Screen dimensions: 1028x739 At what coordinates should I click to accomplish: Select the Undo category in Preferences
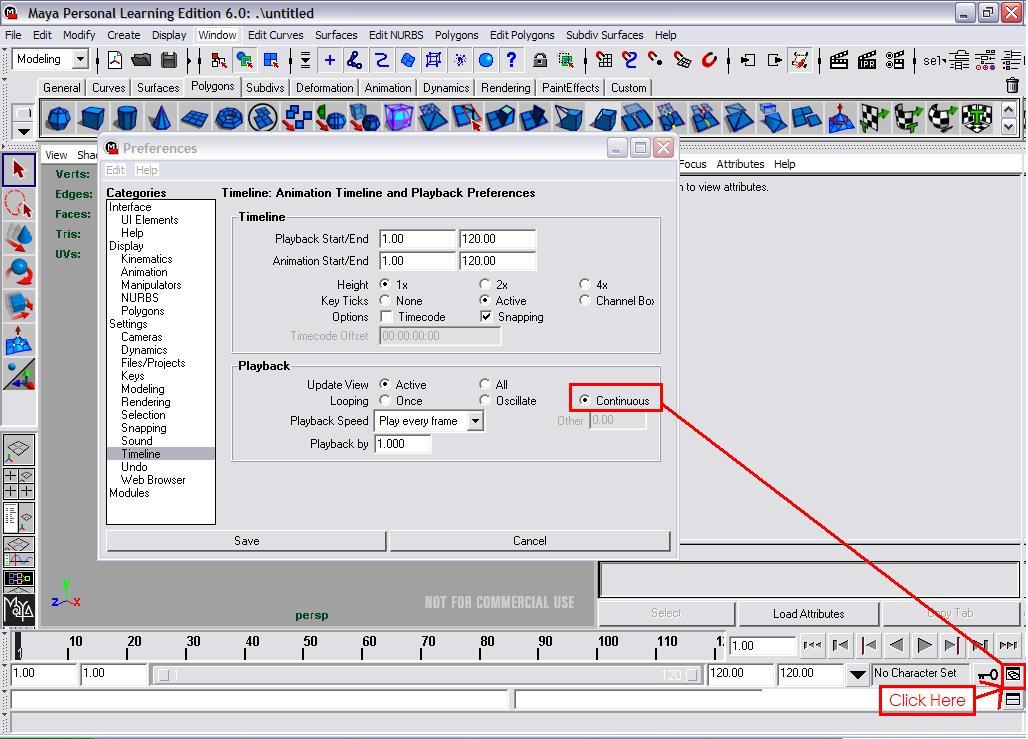pos(134,467)
